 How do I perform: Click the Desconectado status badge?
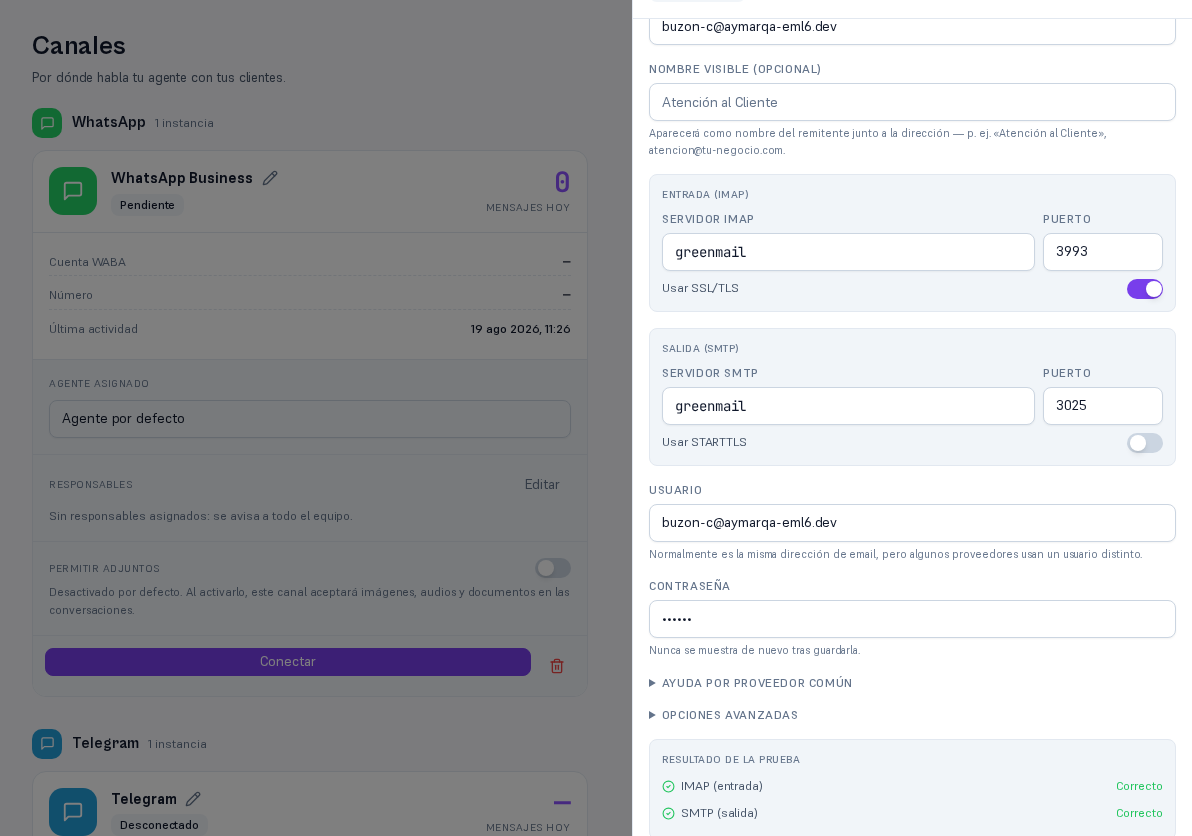[x=160, y=825]
